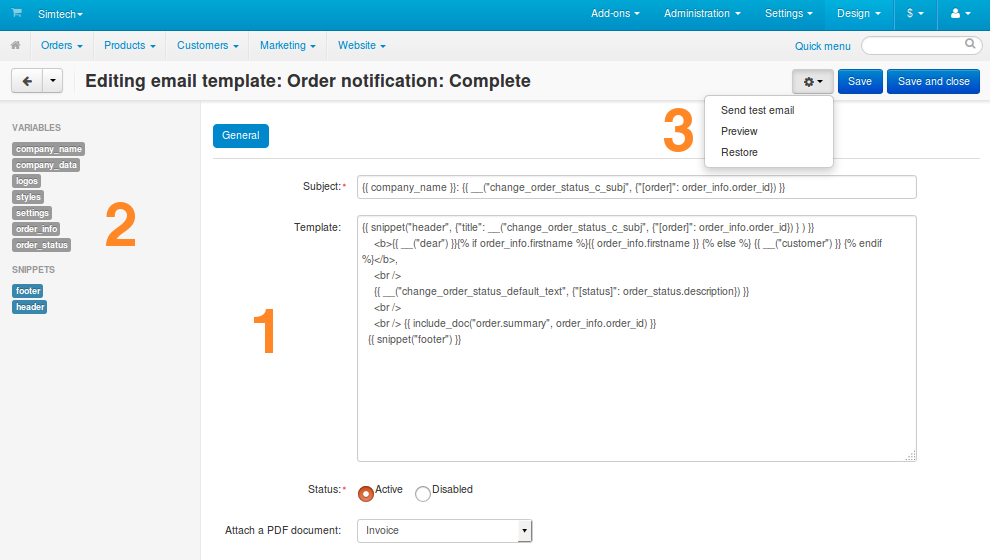Open the home dashboard icon
This screenshot has height=560, width=990.
click(x=15, y=45)
